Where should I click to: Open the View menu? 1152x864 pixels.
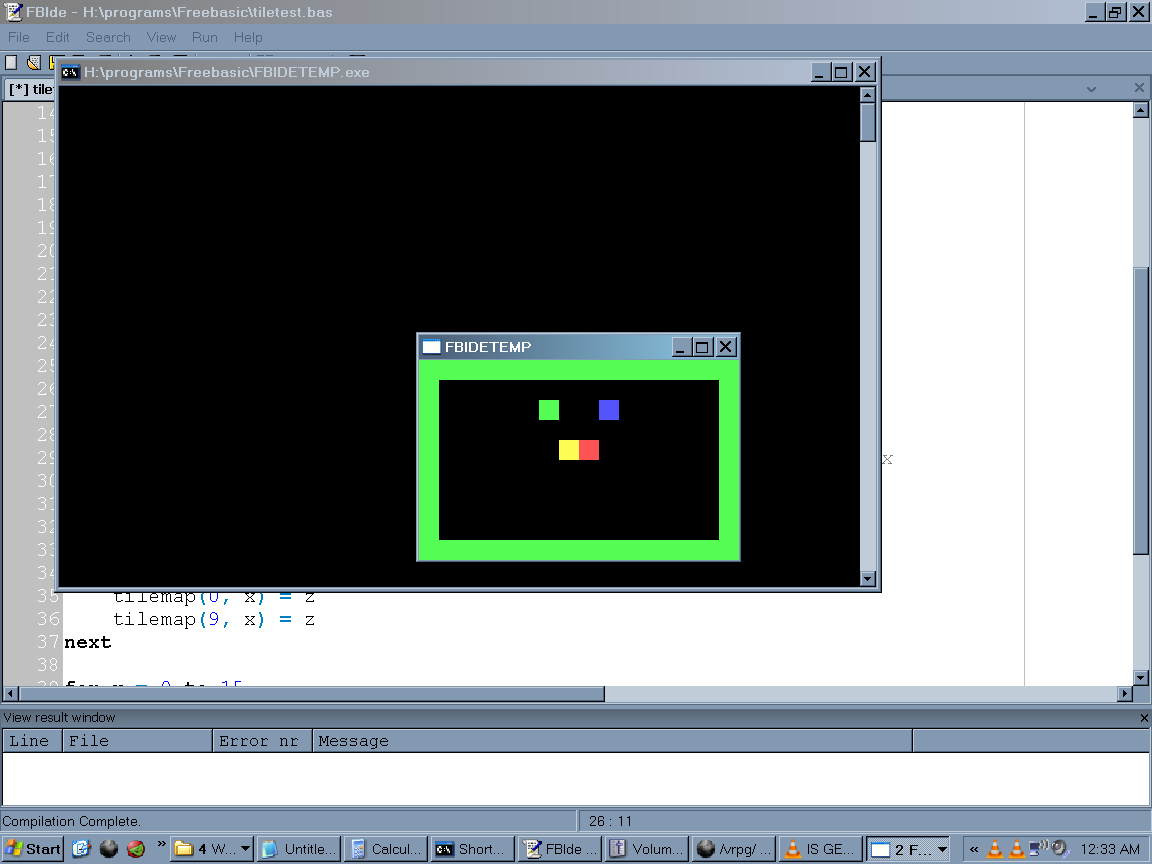click(x=161, y=37)
